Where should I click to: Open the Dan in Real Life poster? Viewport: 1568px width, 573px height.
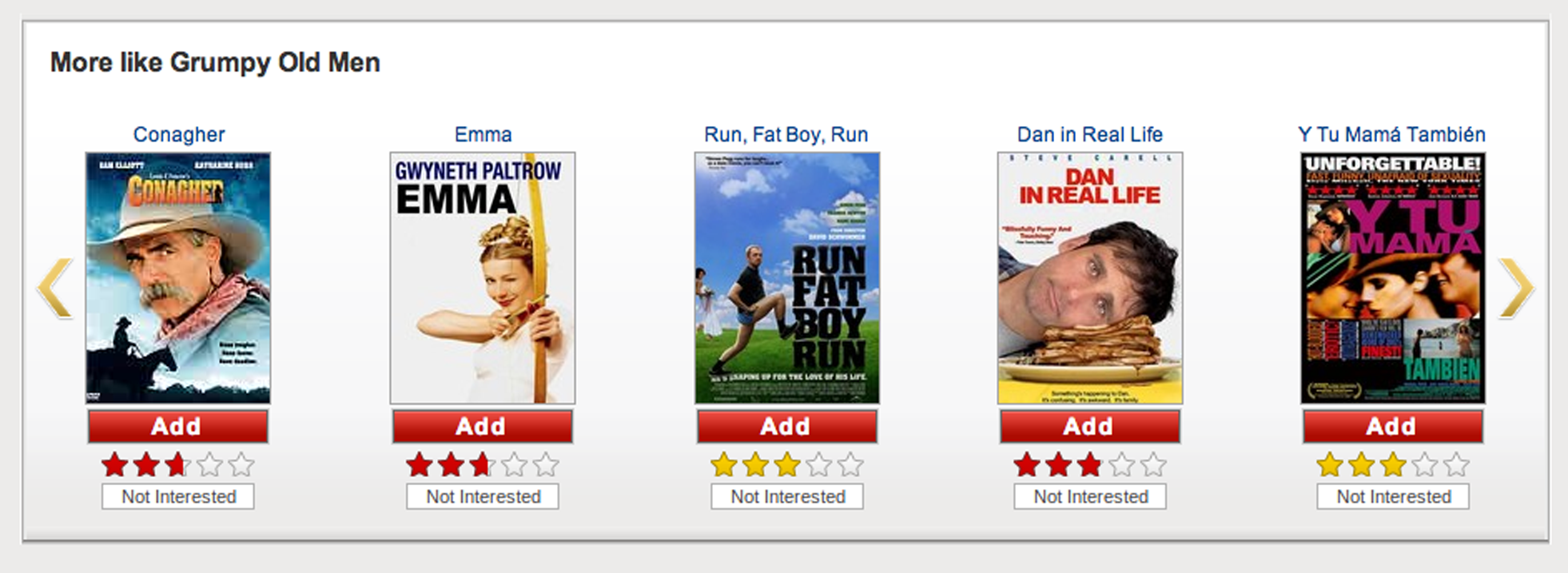click(1090, 278)
